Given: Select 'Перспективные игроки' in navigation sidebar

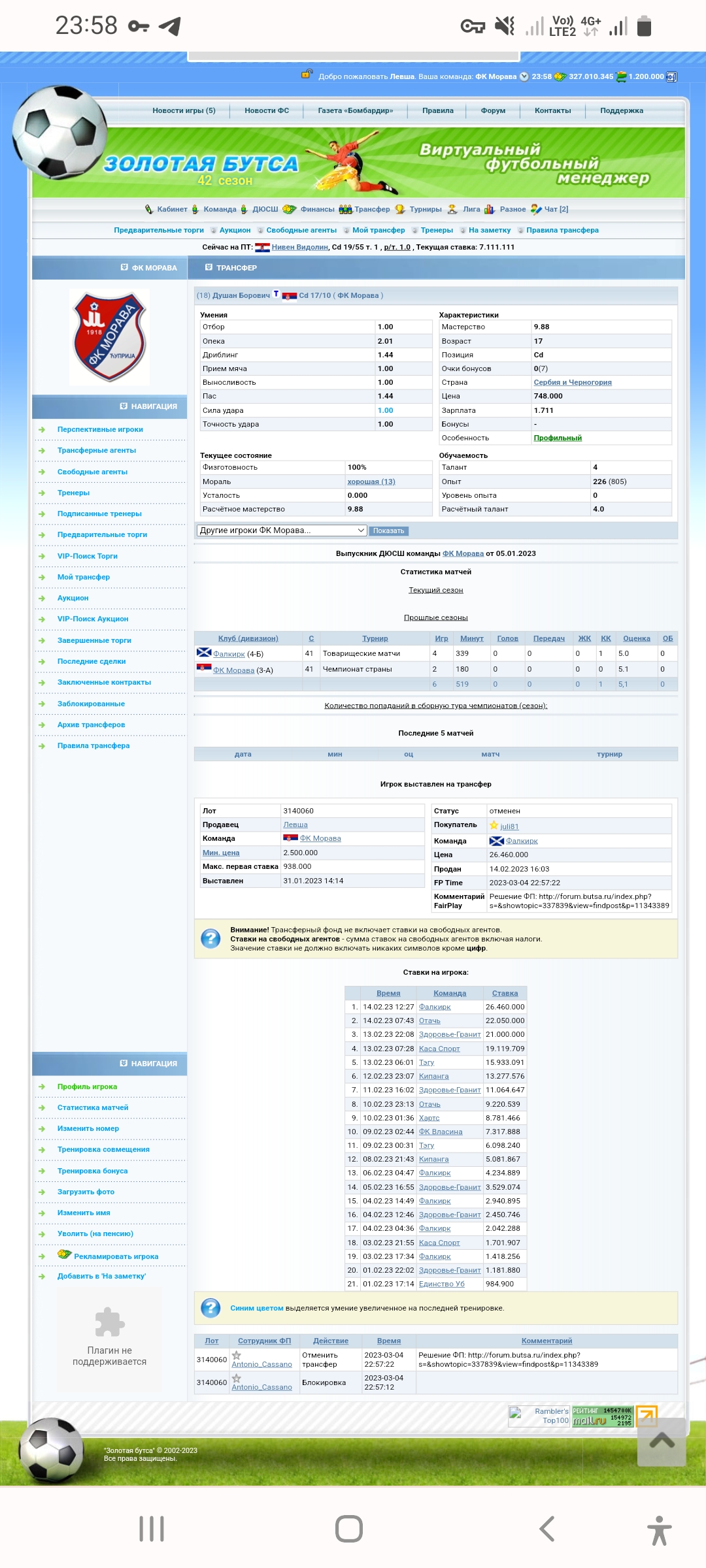Looking at the screenshot, I should click(x=100, y=429).
